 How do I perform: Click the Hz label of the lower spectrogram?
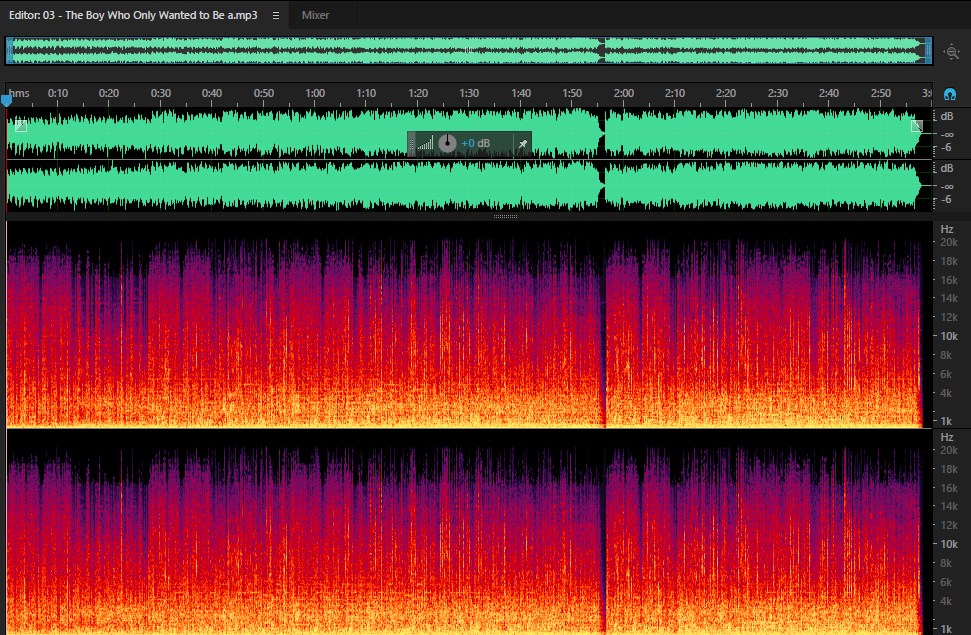[947, 437]
